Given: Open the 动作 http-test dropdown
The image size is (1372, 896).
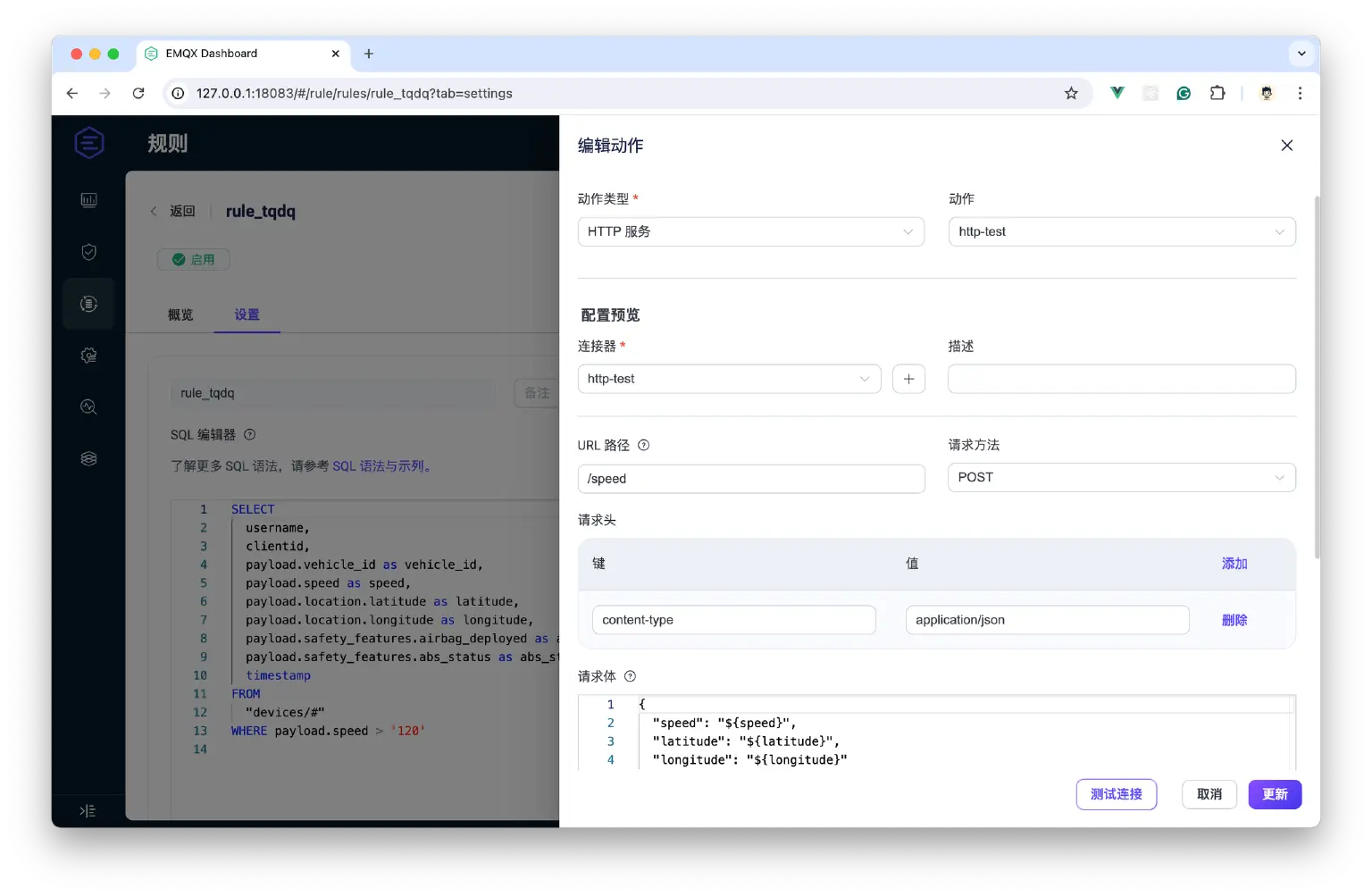Looking at the screenshot, I should pyautogui.click(x=1121, y=231).
